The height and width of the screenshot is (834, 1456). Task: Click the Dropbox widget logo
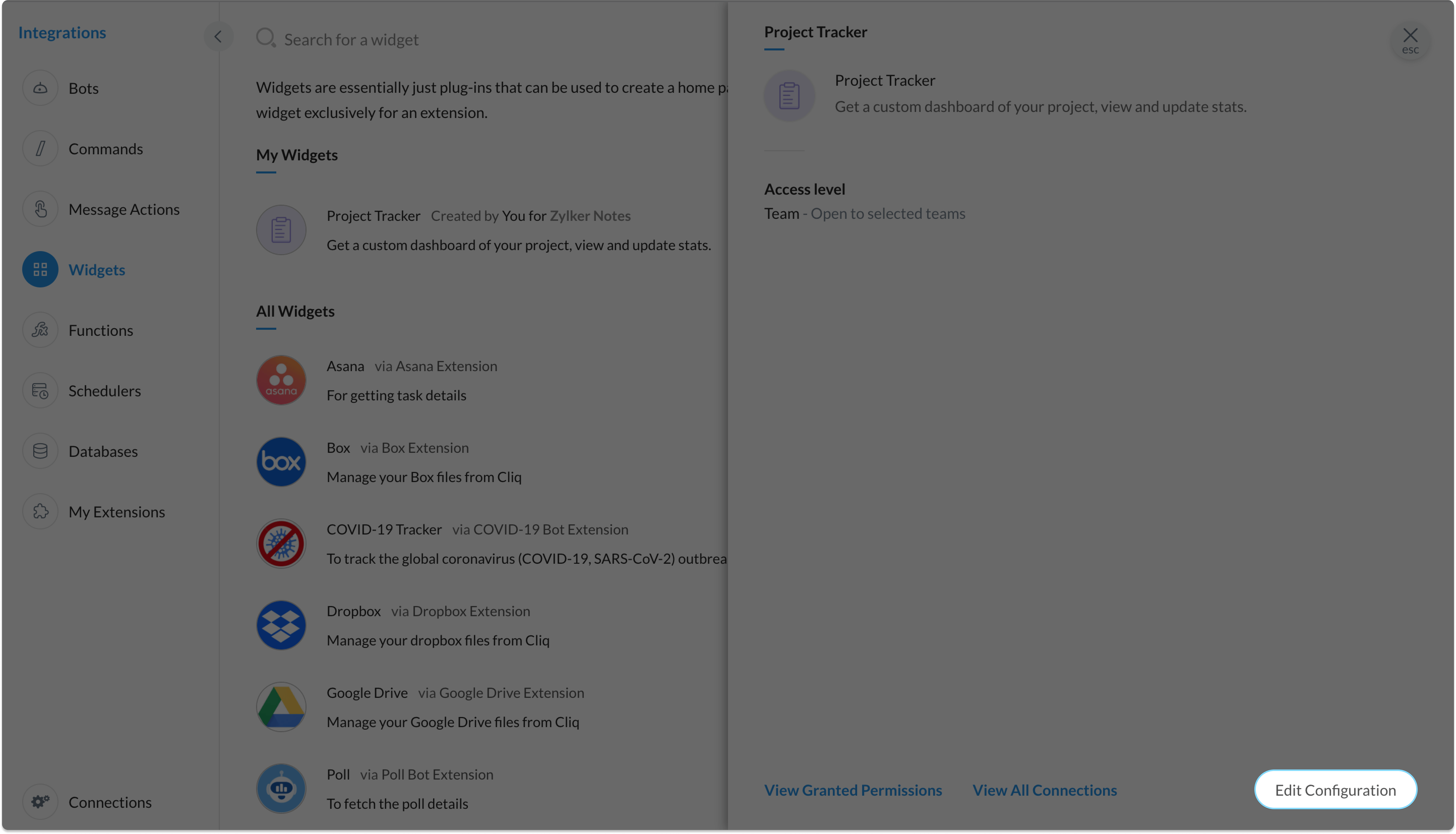[x=281, y=625]
